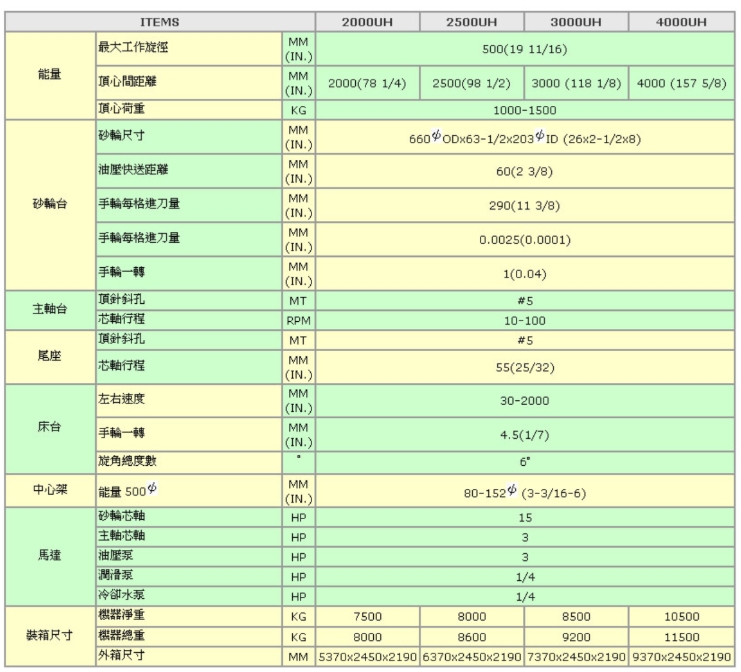This screenshot has height=672, width=741.
Task: Click the gross weight 9200
Action: coord(576,638)
